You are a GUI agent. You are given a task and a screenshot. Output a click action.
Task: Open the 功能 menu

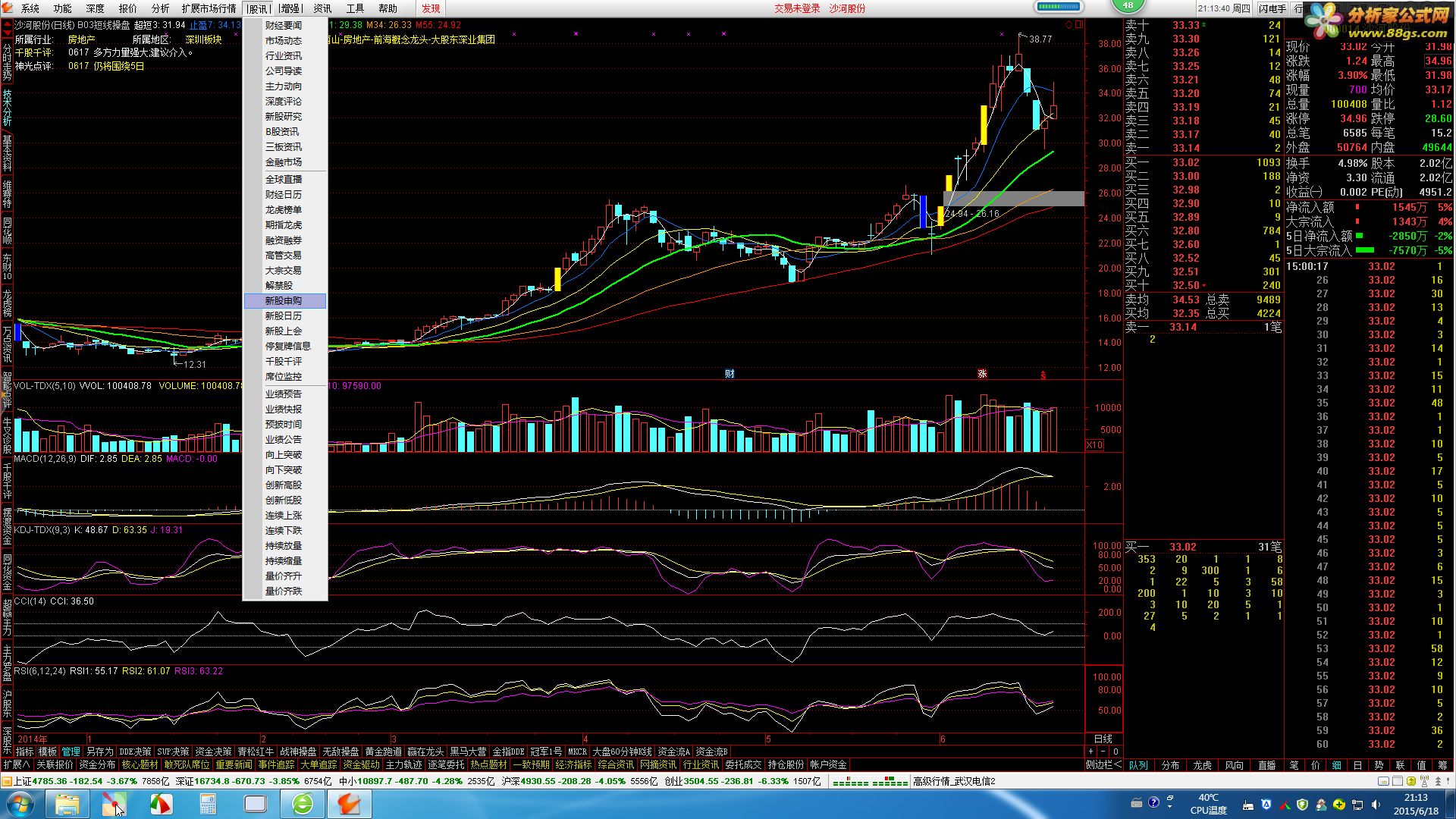63,8
